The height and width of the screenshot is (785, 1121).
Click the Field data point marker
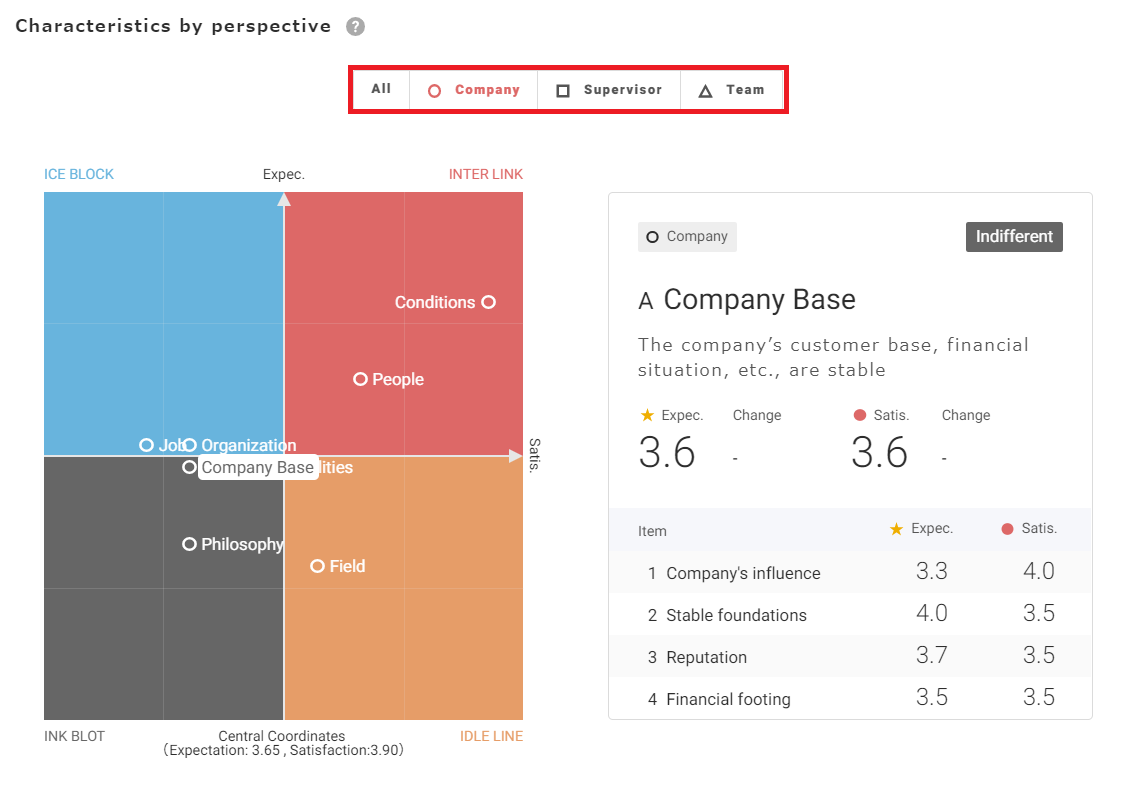point(317,566)
